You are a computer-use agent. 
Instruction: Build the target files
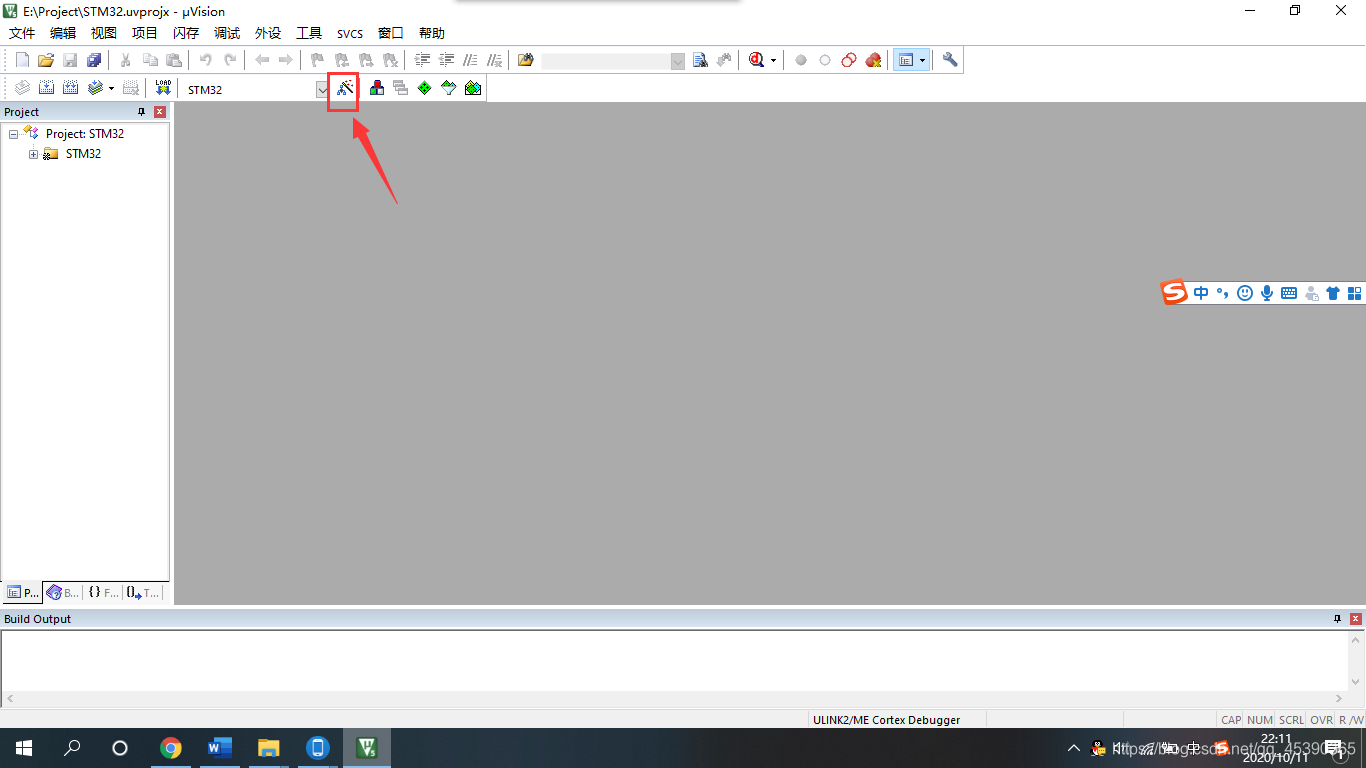46,88
